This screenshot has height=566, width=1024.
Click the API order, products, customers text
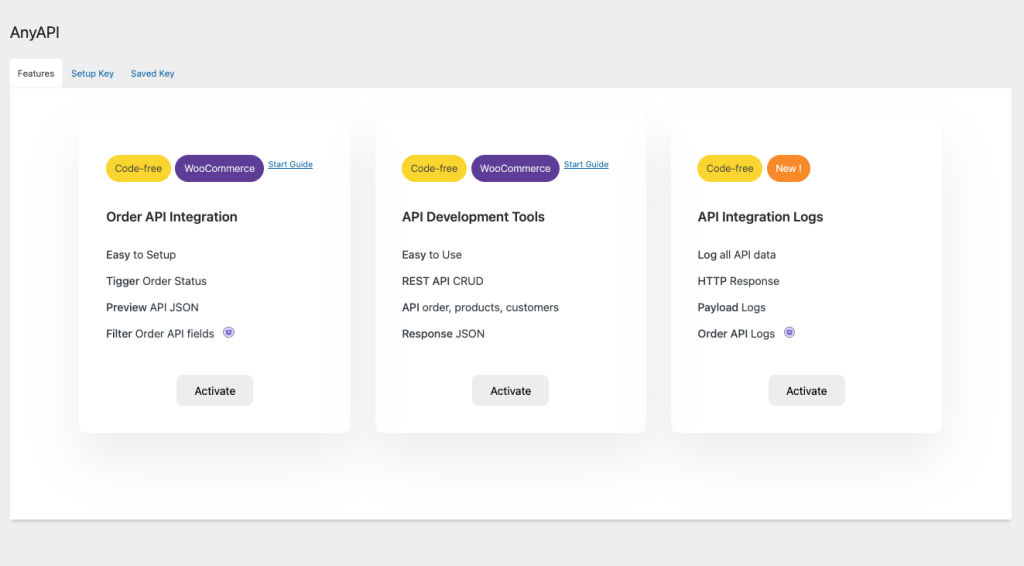point(480,307)
